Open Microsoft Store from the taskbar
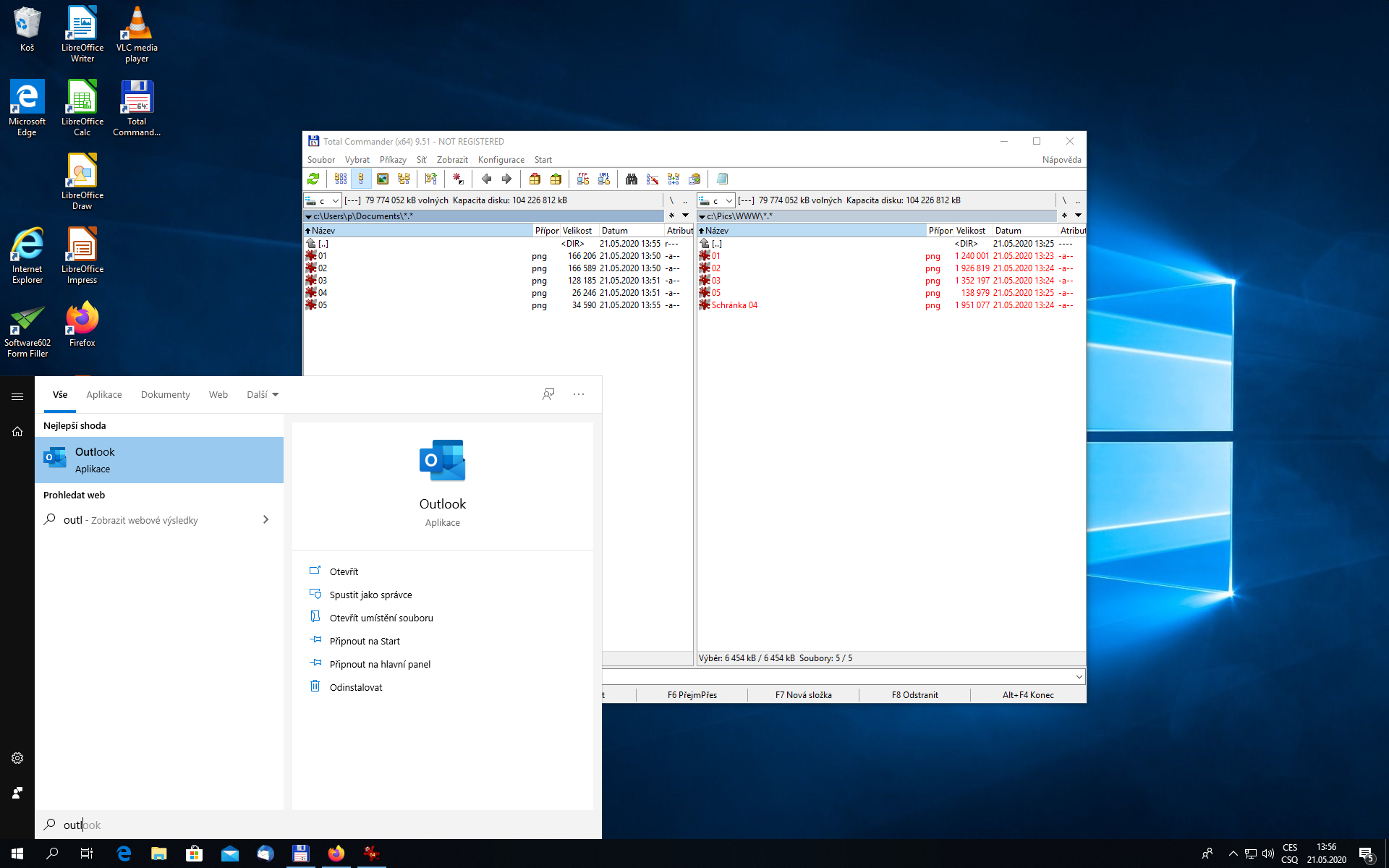This screenshot has height=868, width=1389. [x=194, y=854]
